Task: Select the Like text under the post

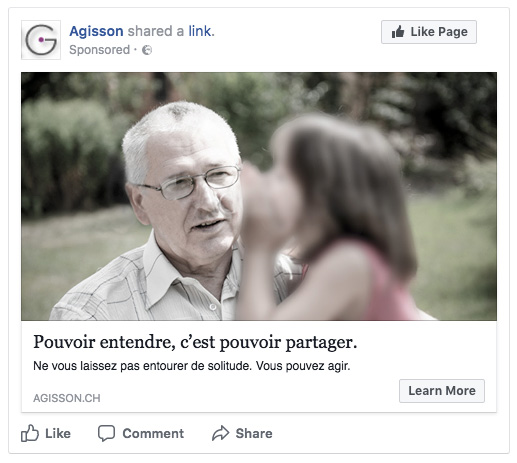Action: pyautogui.click(x=58, y=433)
